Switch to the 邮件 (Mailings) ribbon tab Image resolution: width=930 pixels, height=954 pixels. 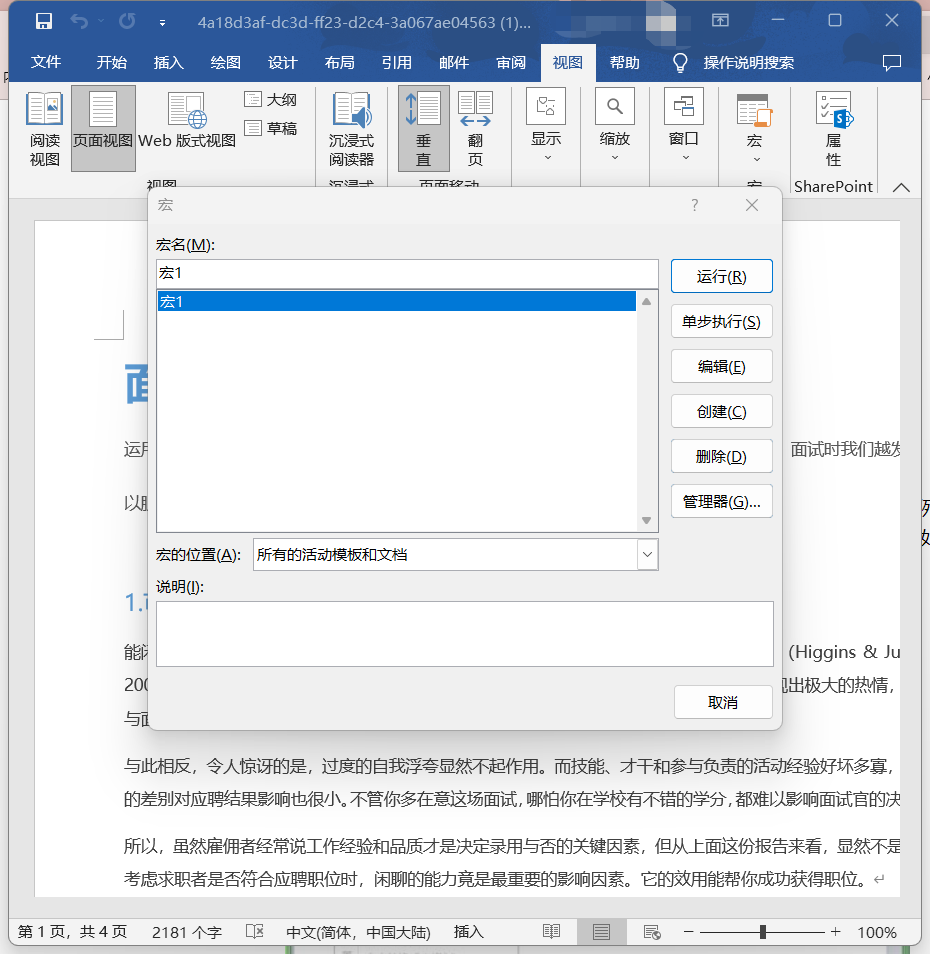tap(454, 62)
